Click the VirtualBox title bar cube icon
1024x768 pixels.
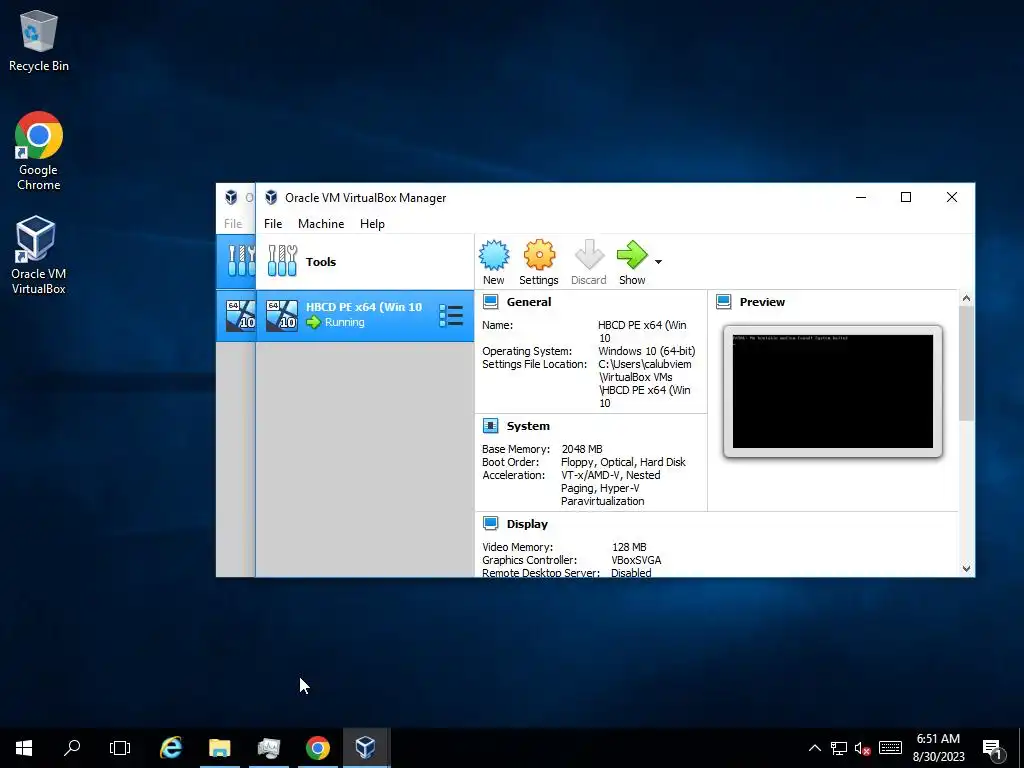[x=271, y=197]
